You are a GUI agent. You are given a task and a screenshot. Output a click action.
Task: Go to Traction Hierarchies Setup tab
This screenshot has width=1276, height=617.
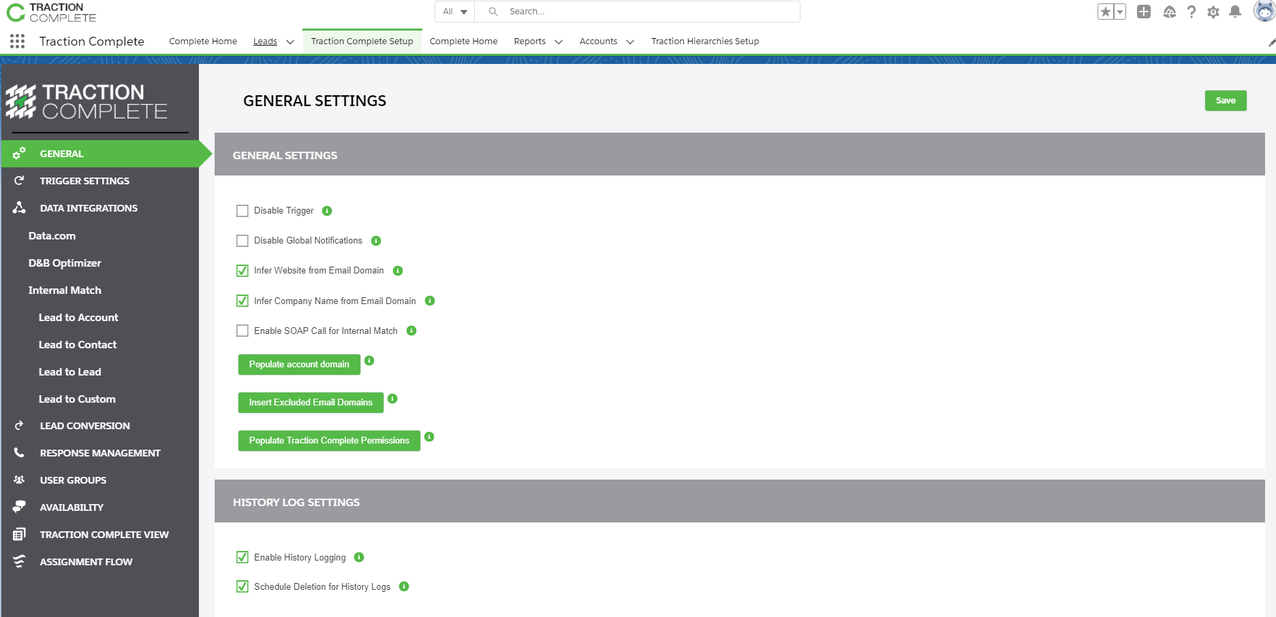[704, 41]
